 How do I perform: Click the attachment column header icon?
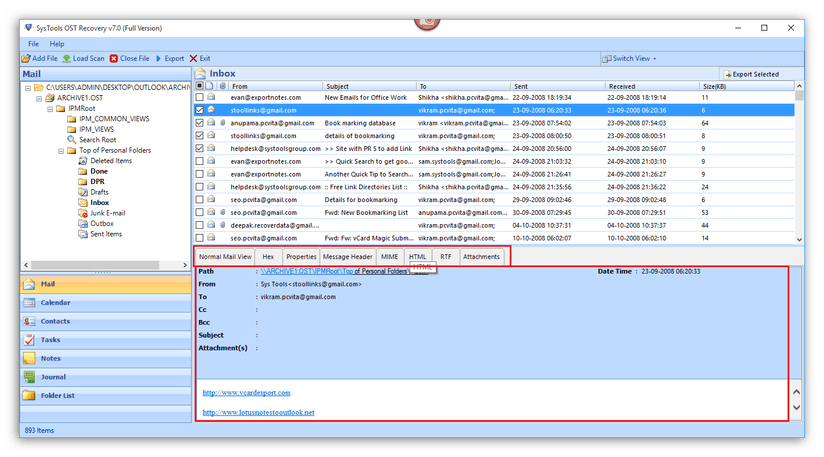pos(223,86)
